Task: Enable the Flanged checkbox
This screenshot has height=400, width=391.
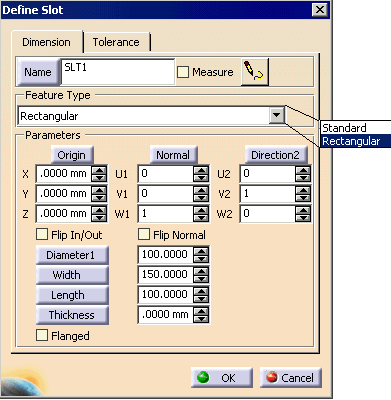Action: [42, 335]
